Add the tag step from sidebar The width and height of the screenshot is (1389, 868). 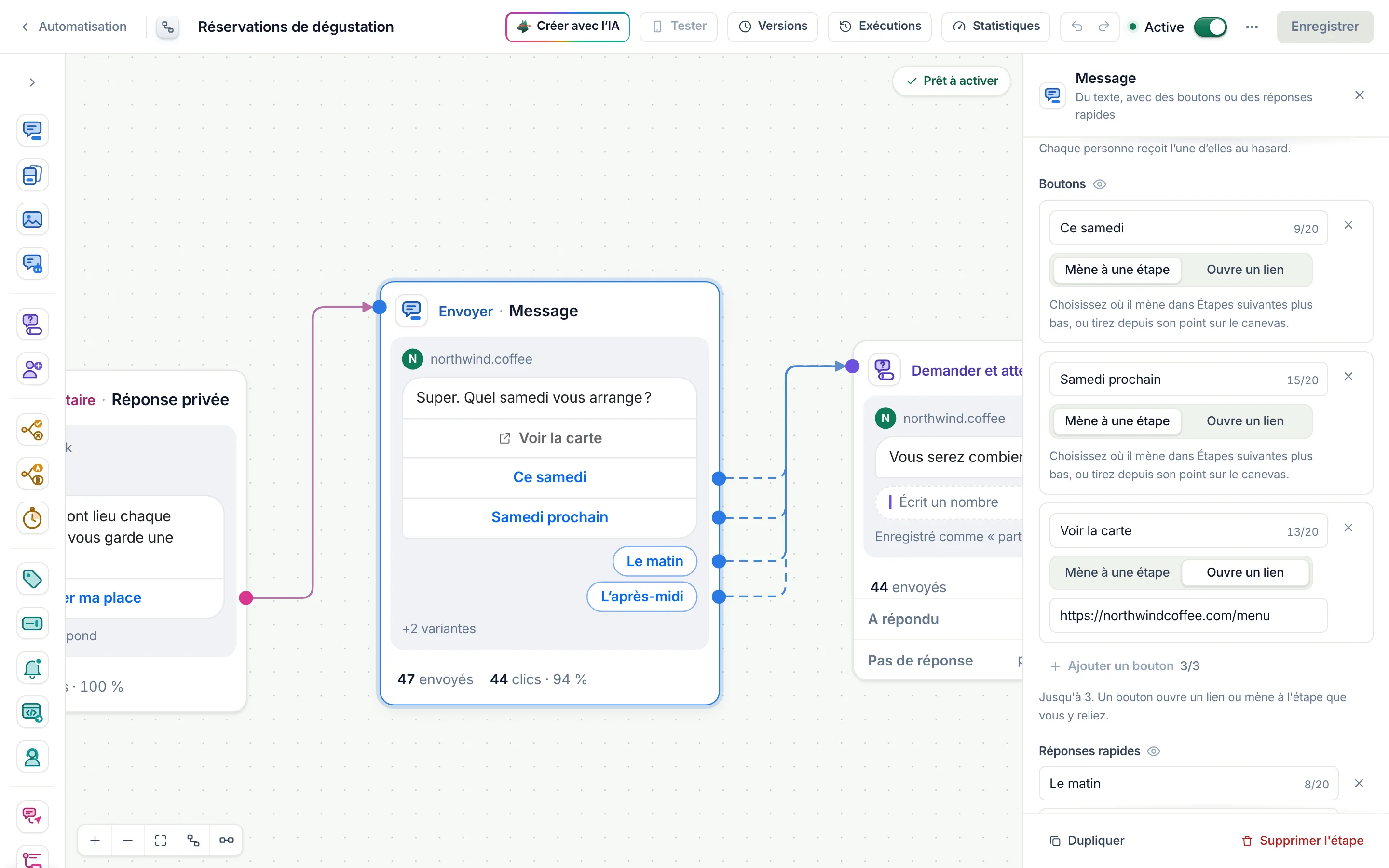(32, 579)
